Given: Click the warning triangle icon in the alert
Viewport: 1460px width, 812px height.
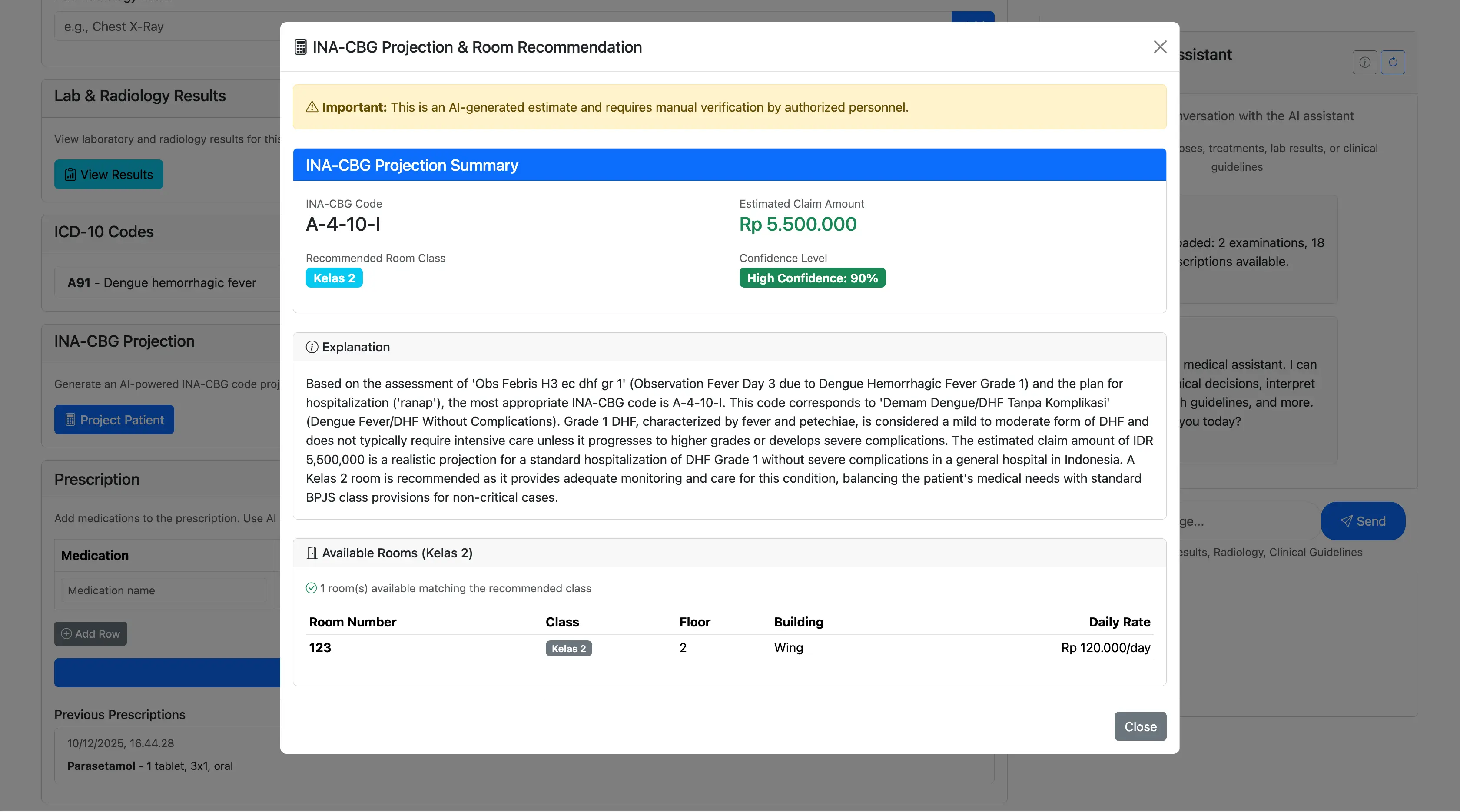Looking at the screenshot, I should 312,107.
